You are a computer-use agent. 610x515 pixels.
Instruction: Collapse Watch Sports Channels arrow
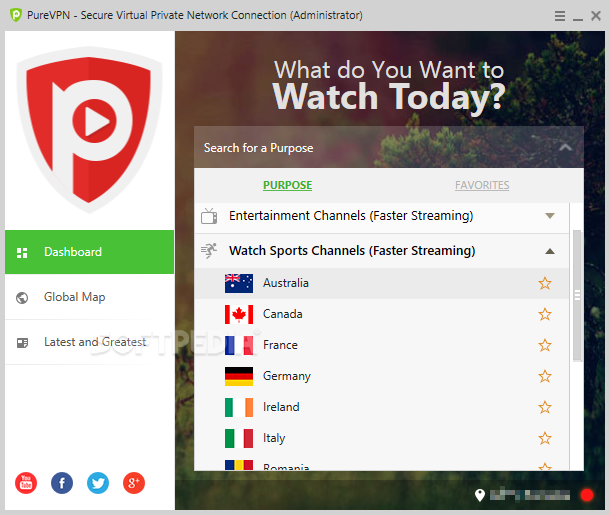tap(550, 251)
